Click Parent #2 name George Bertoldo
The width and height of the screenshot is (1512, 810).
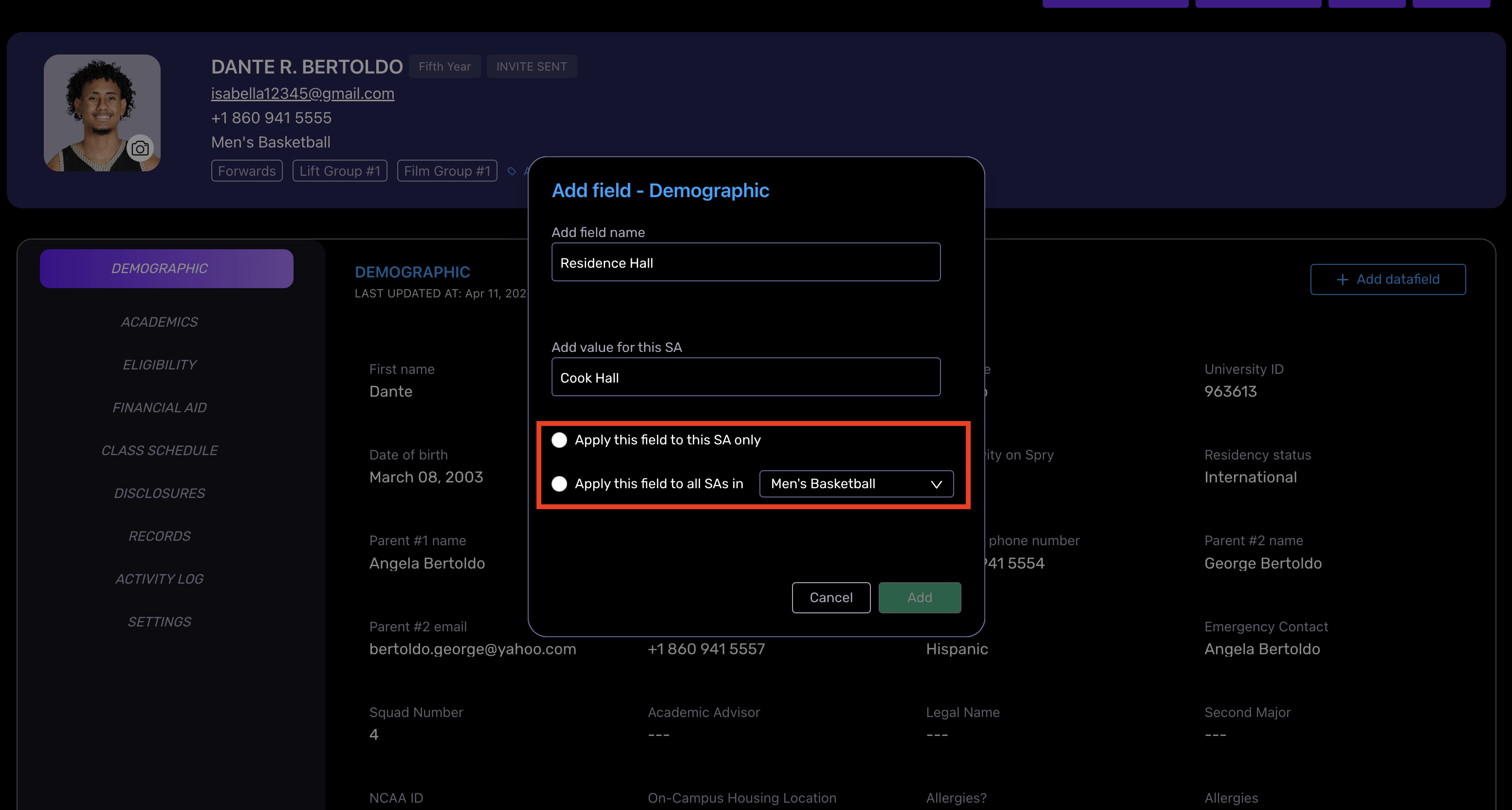click(x=1263, y=564)
